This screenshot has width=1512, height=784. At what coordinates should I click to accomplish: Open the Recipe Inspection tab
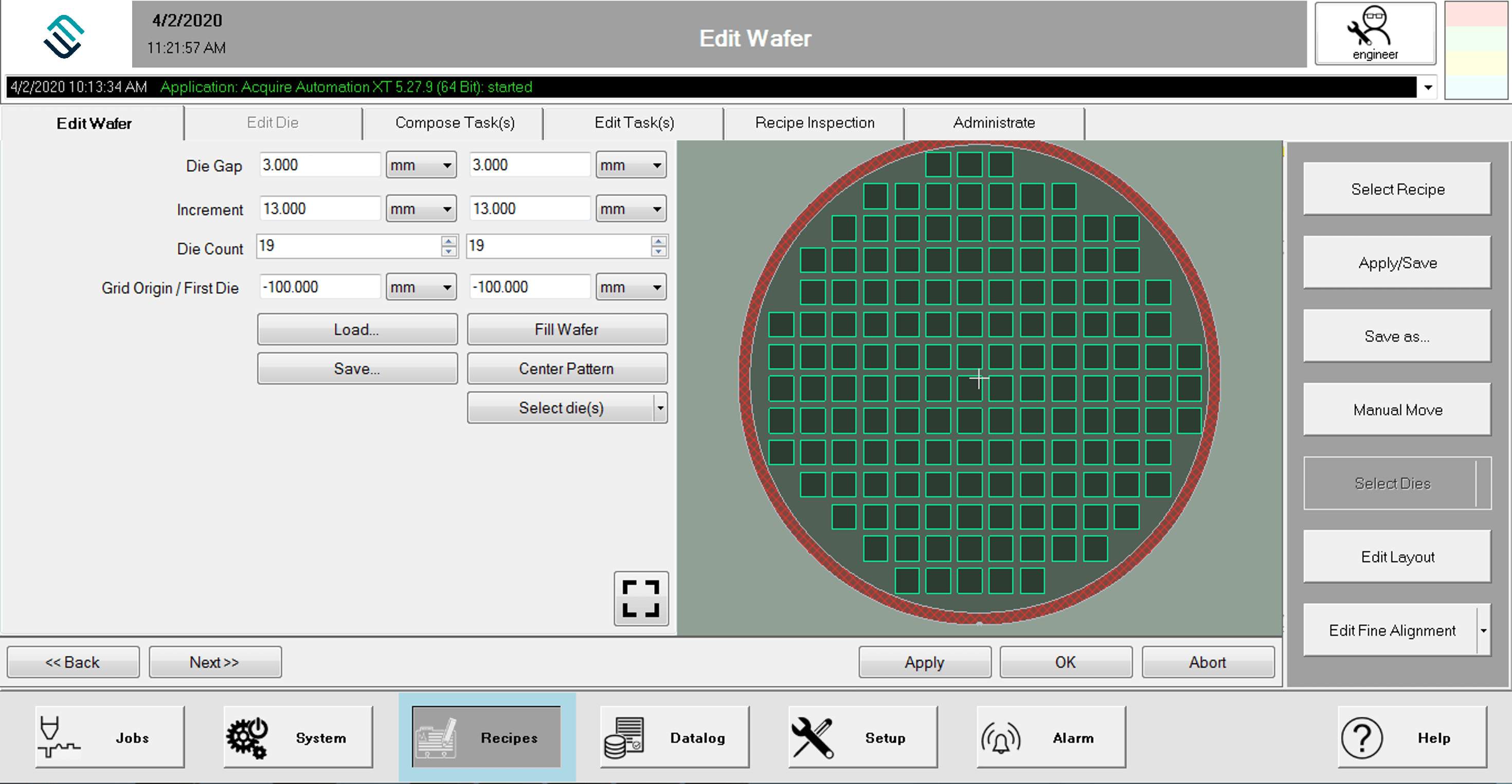(x=814, y=123)
